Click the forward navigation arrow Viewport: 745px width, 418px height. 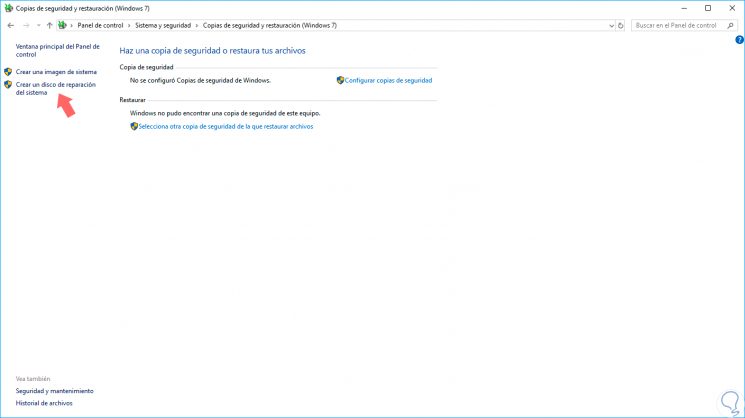click(x=26, y=26)
